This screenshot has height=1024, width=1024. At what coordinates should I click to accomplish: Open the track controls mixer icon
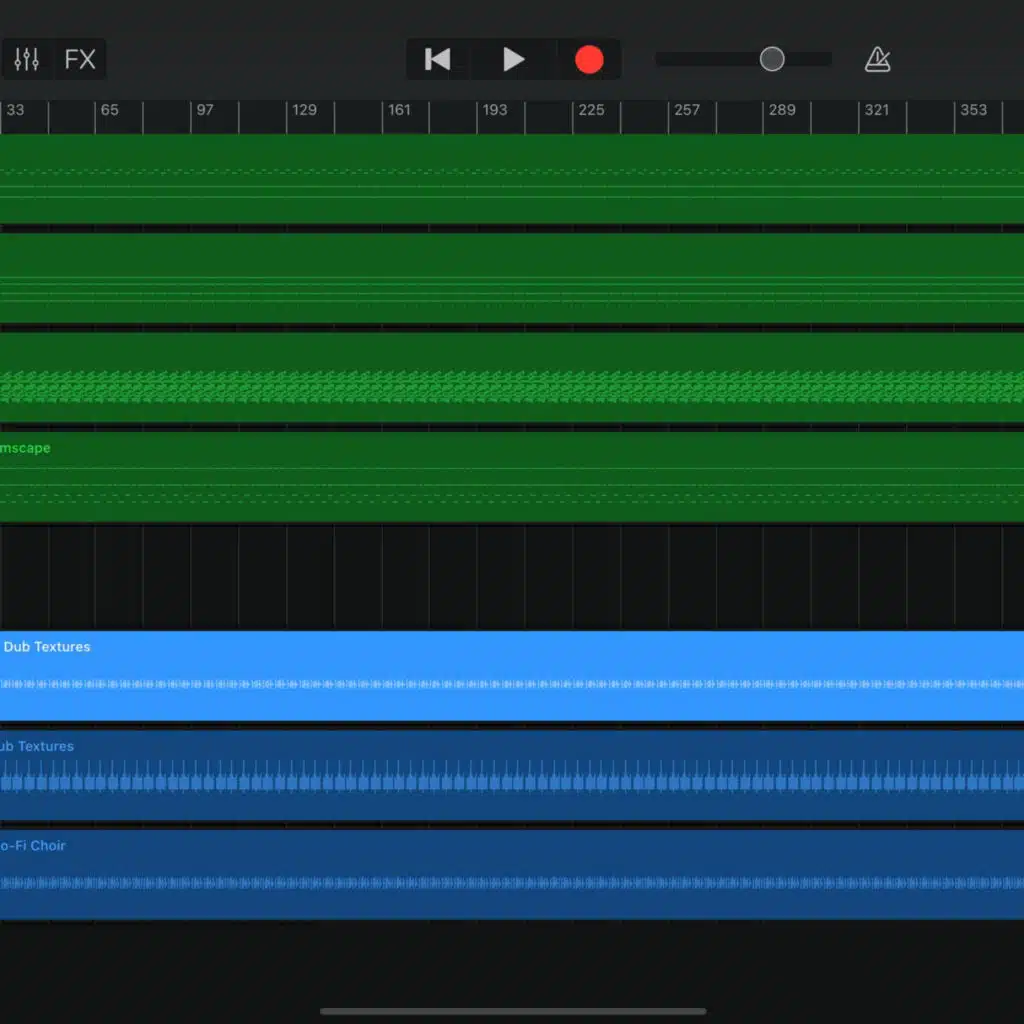(x=27, y=60)
